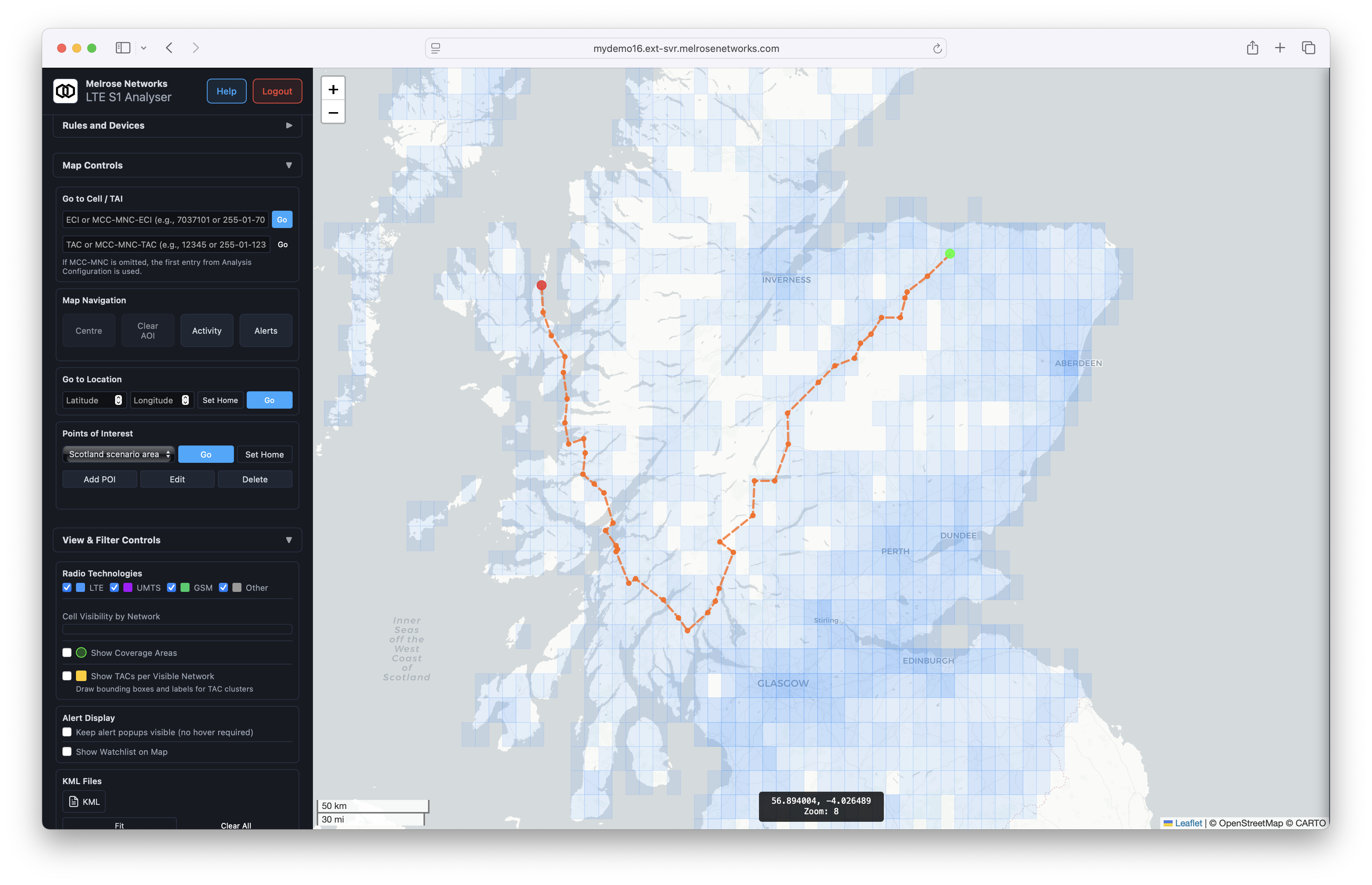Reload the page in address bar

937,49
